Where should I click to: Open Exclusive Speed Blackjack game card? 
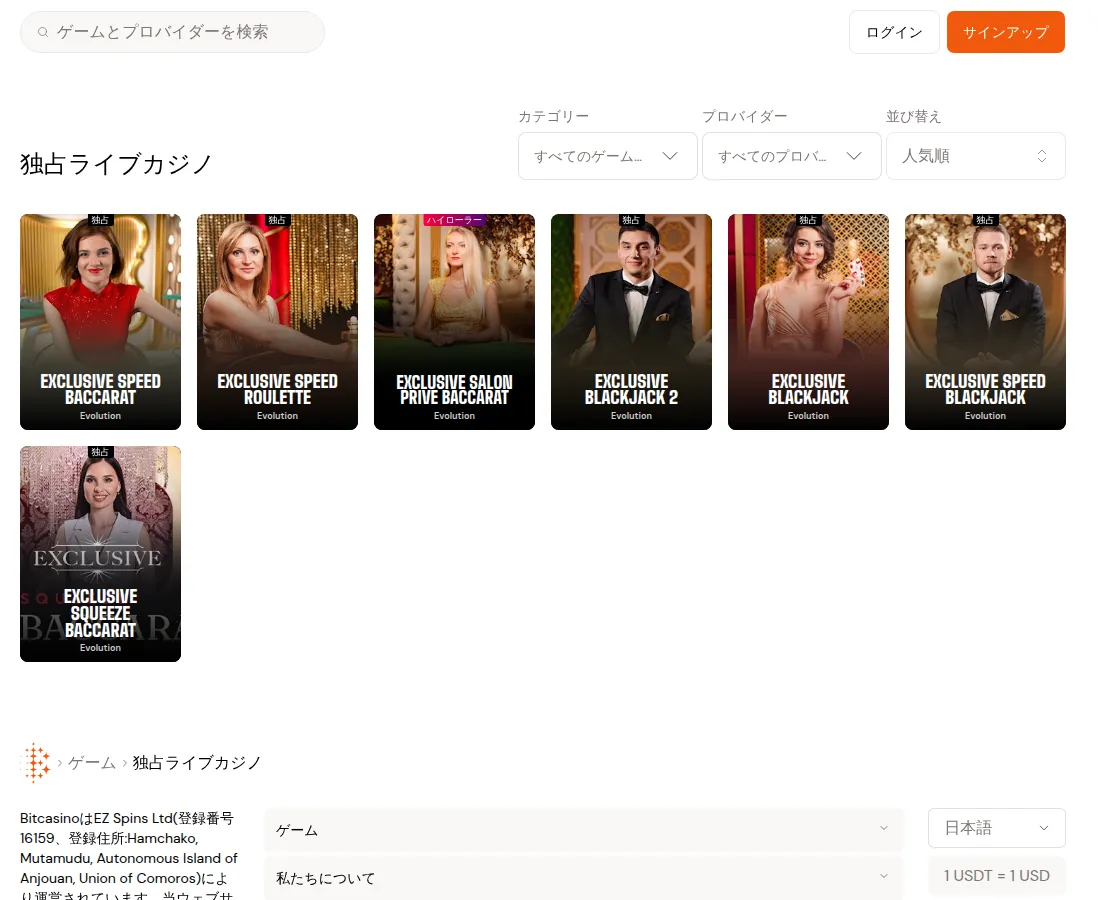pos(985,321)
